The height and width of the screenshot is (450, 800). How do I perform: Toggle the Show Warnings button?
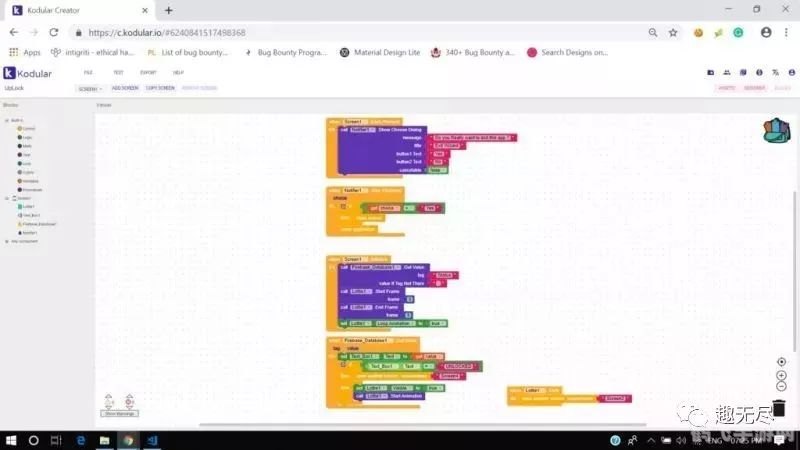120,413
